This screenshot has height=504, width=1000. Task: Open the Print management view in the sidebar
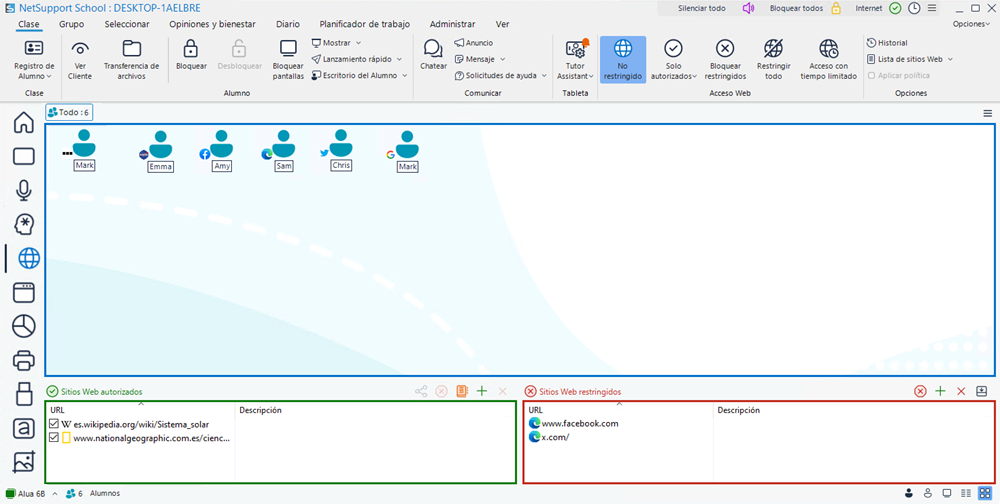coord(24,360)
